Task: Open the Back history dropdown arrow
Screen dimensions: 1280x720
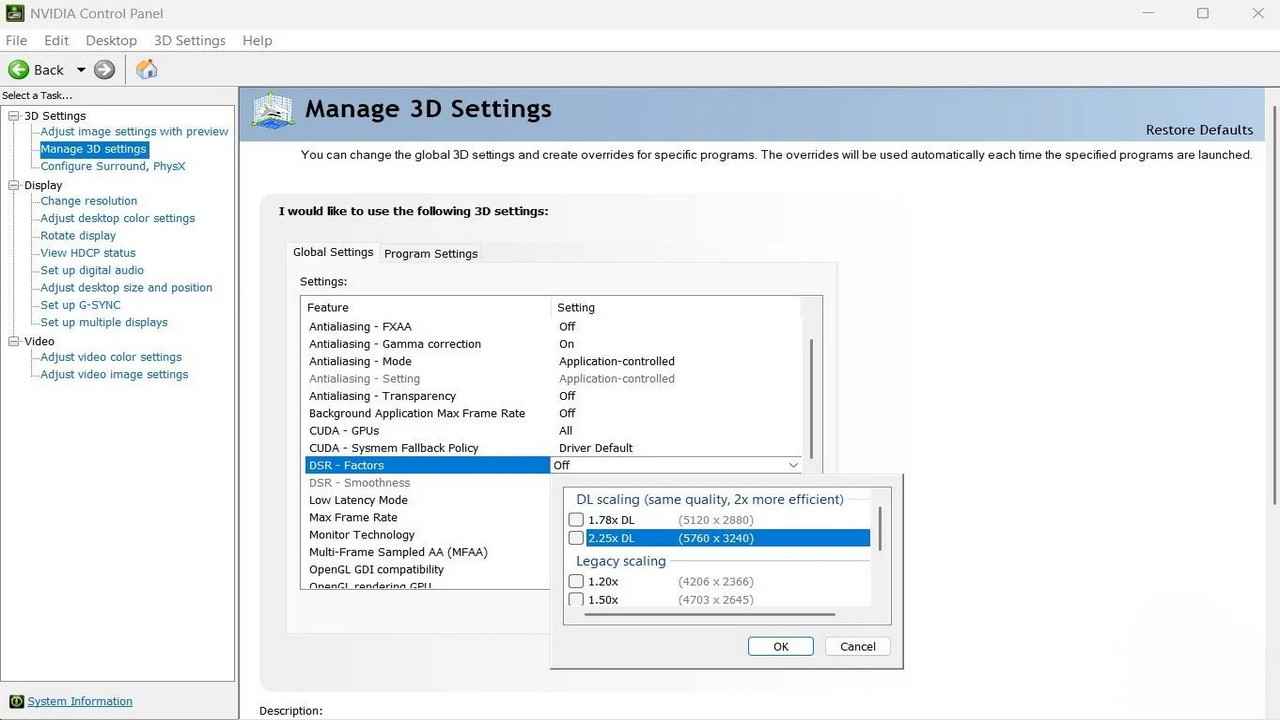Action: 81,70
